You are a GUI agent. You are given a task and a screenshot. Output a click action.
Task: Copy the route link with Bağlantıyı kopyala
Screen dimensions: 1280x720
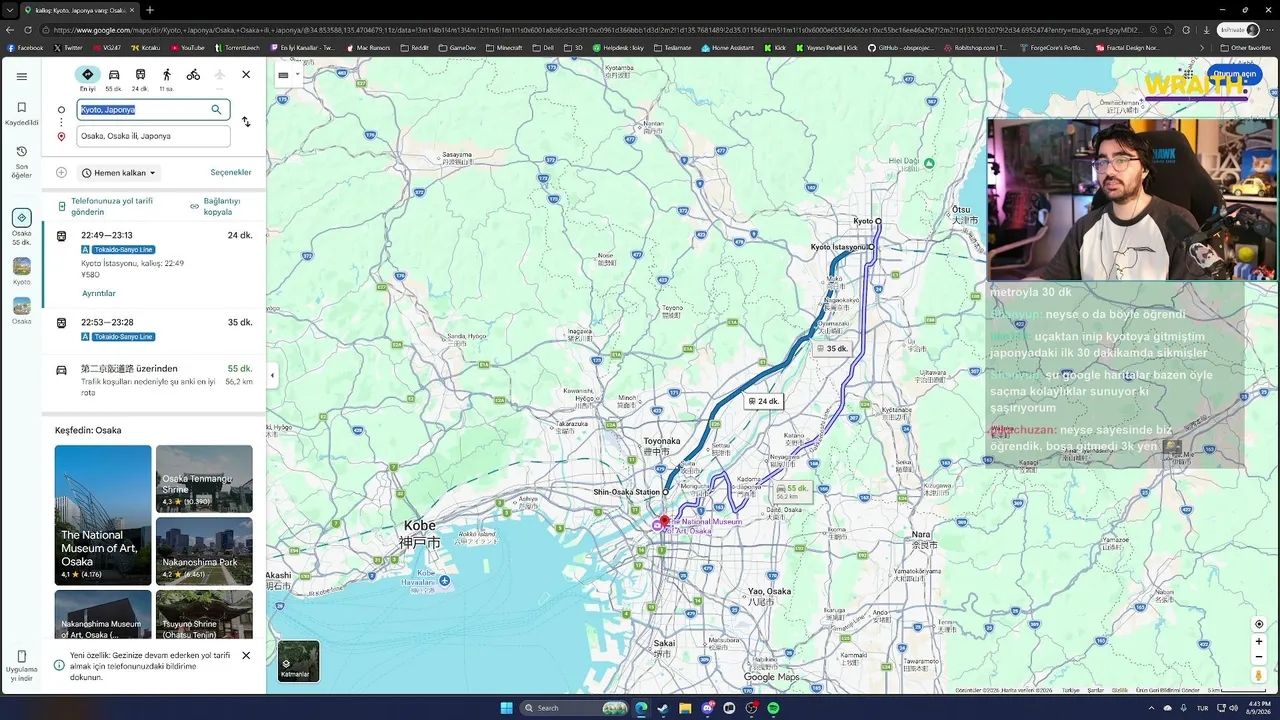pos(215,206)
